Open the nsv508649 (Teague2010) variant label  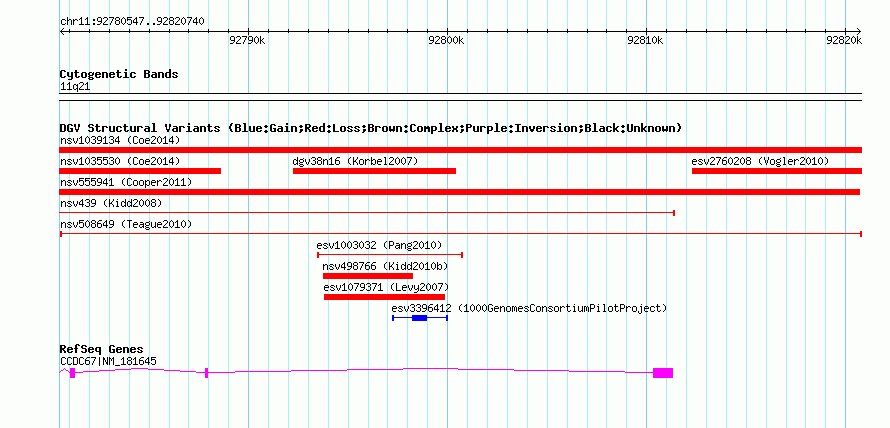pyautogui.click(x=125, y=224)
